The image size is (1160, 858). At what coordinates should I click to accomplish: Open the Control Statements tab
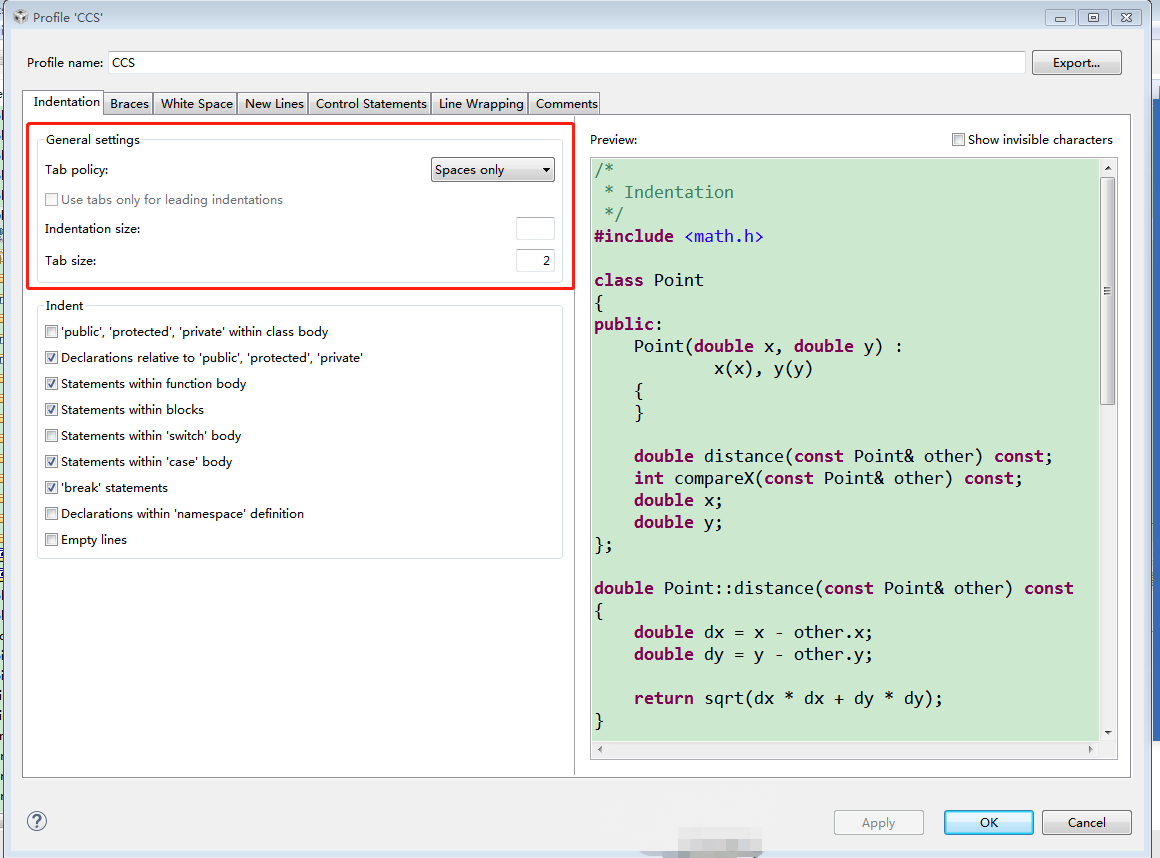(369, 103)
